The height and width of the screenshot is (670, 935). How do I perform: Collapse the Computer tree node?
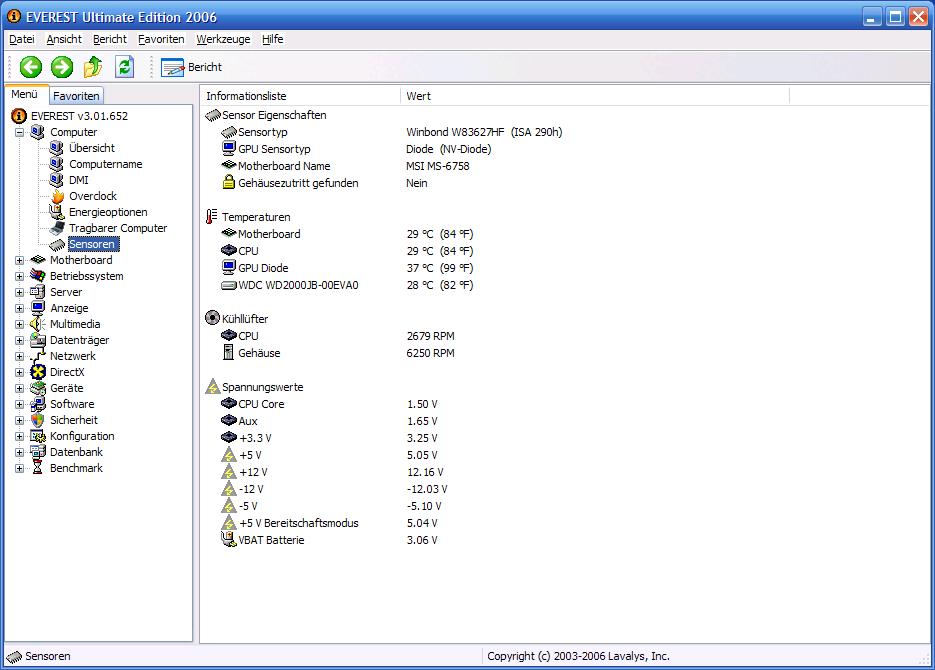click(20, 132)
